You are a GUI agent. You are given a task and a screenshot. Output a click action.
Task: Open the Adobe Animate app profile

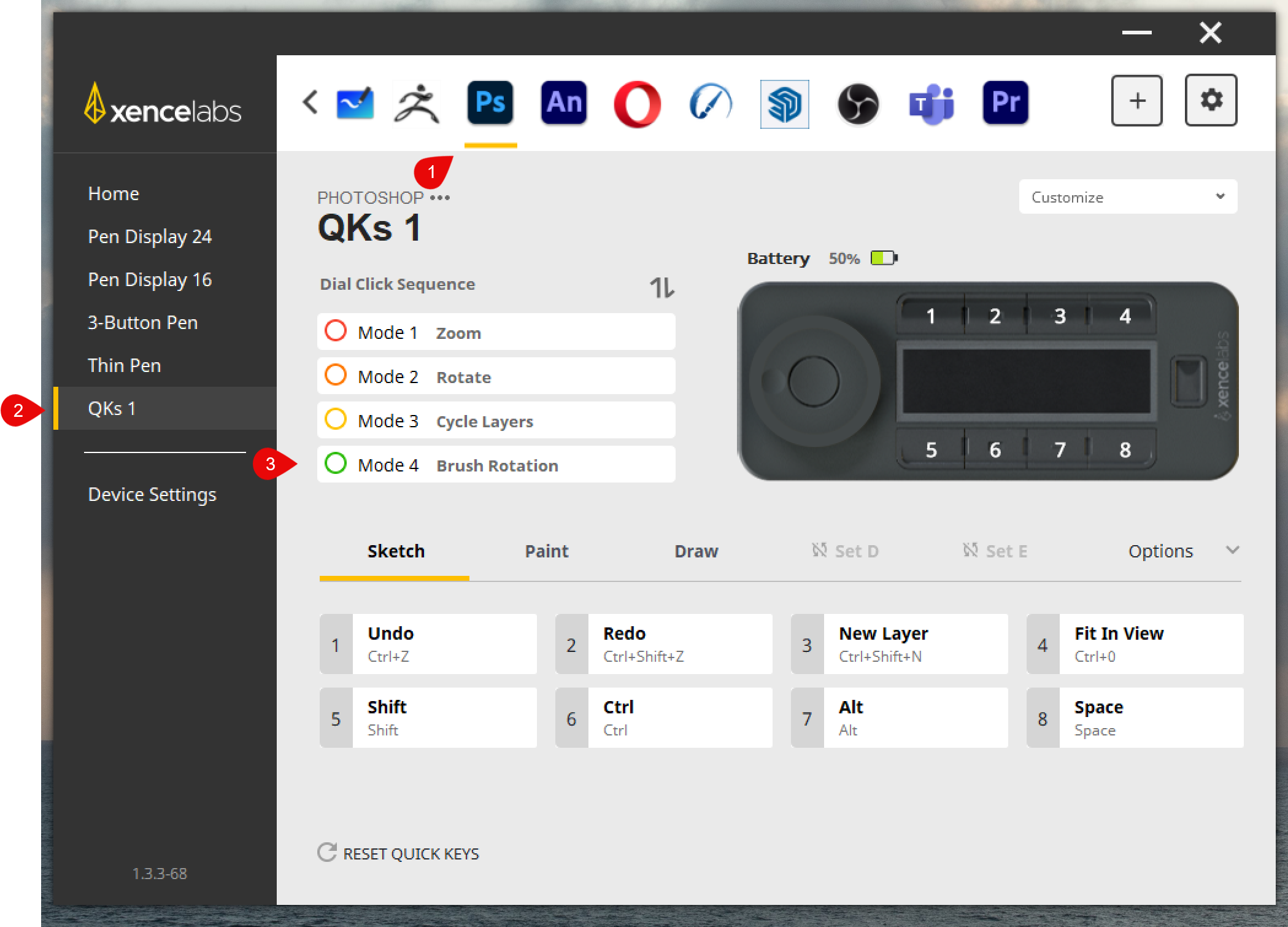563,103
